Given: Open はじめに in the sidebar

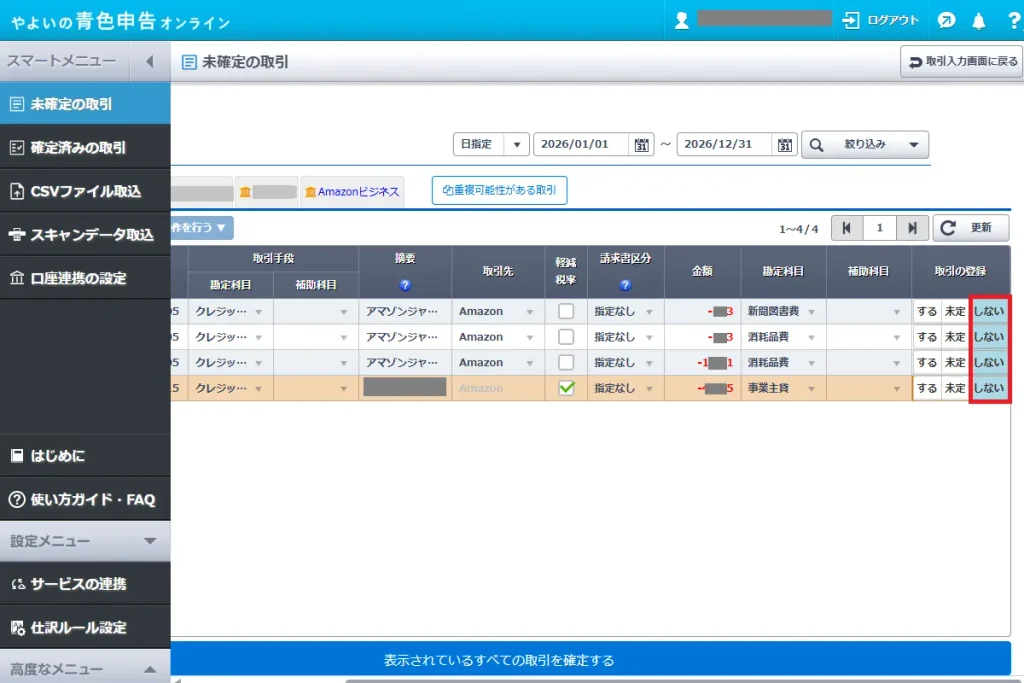Looking at the screenshot, I should 85,456.
